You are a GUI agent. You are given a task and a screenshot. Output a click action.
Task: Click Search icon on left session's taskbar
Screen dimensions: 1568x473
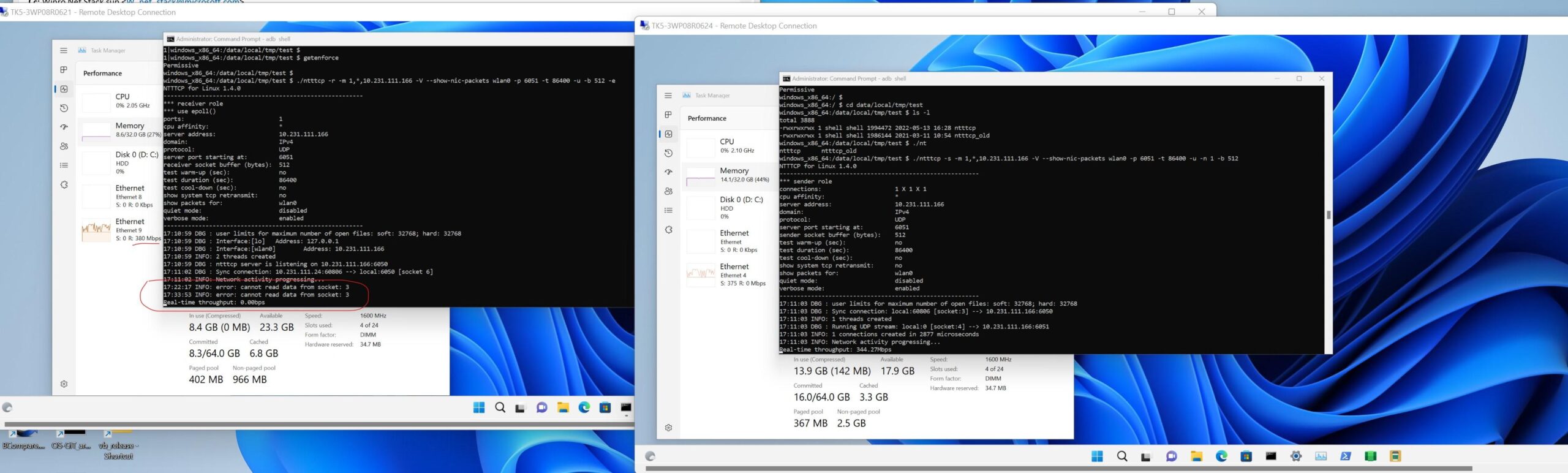point(500,407)
